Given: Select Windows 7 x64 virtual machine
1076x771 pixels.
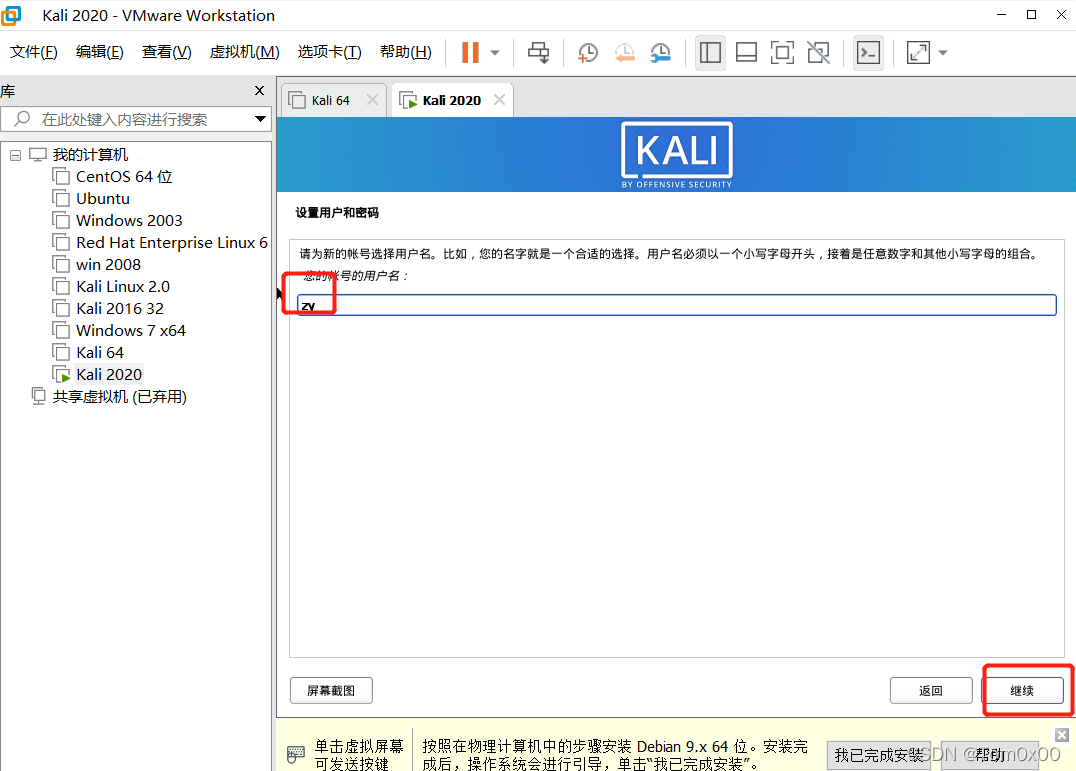Looking at the screenshot, I should pyautogui.click(x=131, y=331).
